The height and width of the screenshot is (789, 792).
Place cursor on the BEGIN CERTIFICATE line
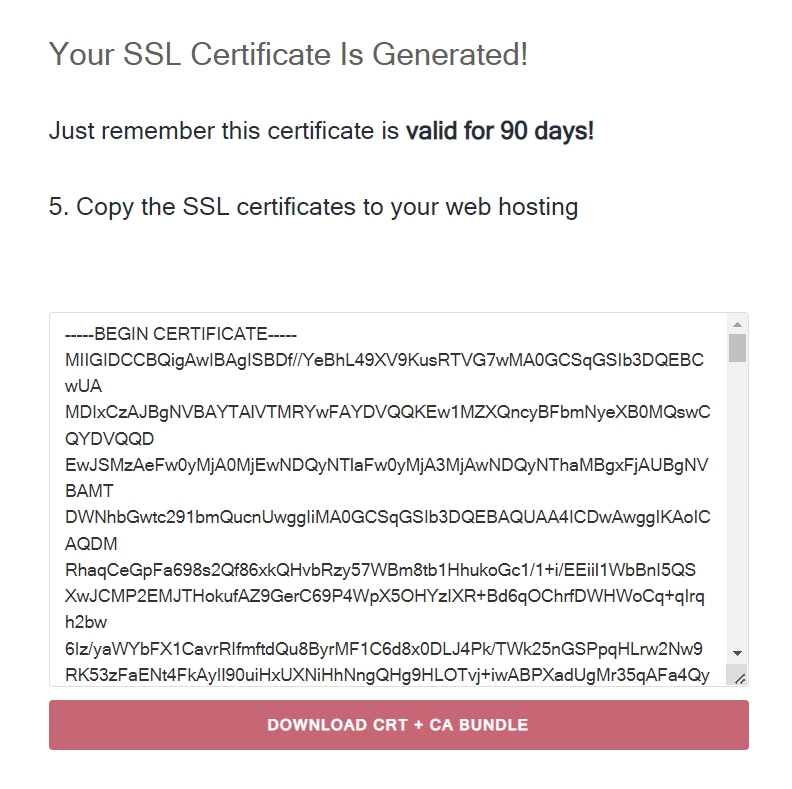click(x=180, y=334)
